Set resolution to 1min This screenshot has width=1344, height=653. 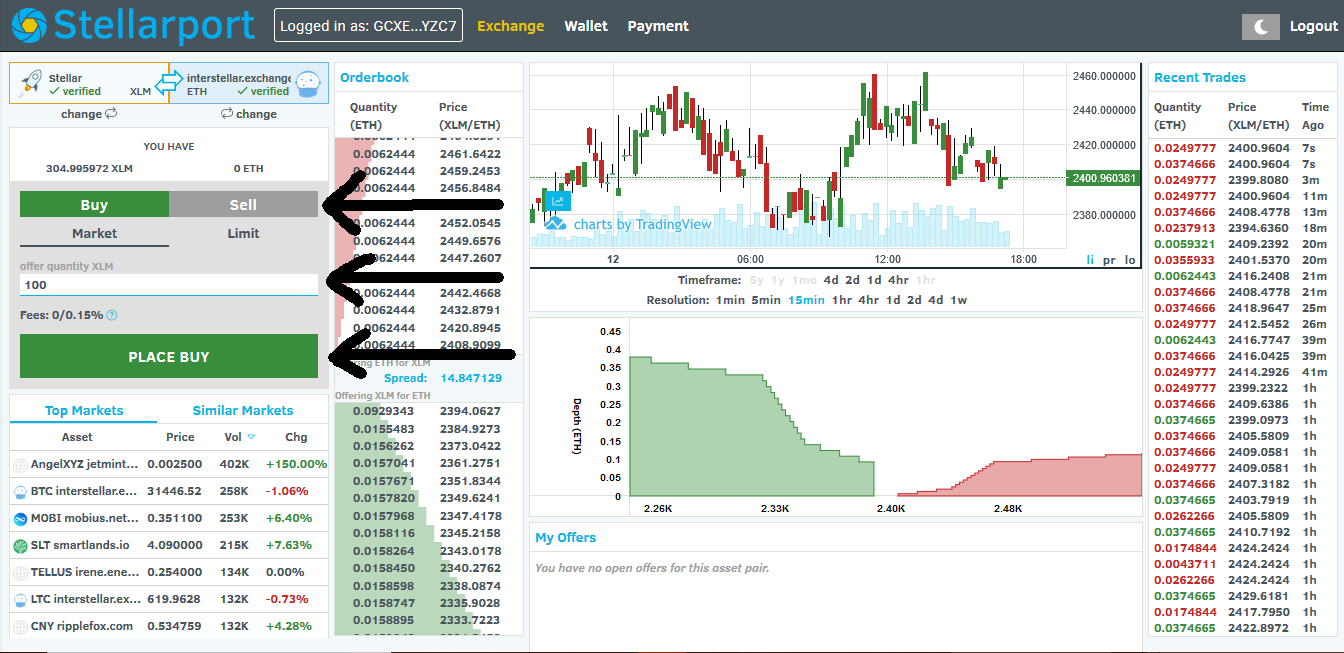tap(730, 300)
